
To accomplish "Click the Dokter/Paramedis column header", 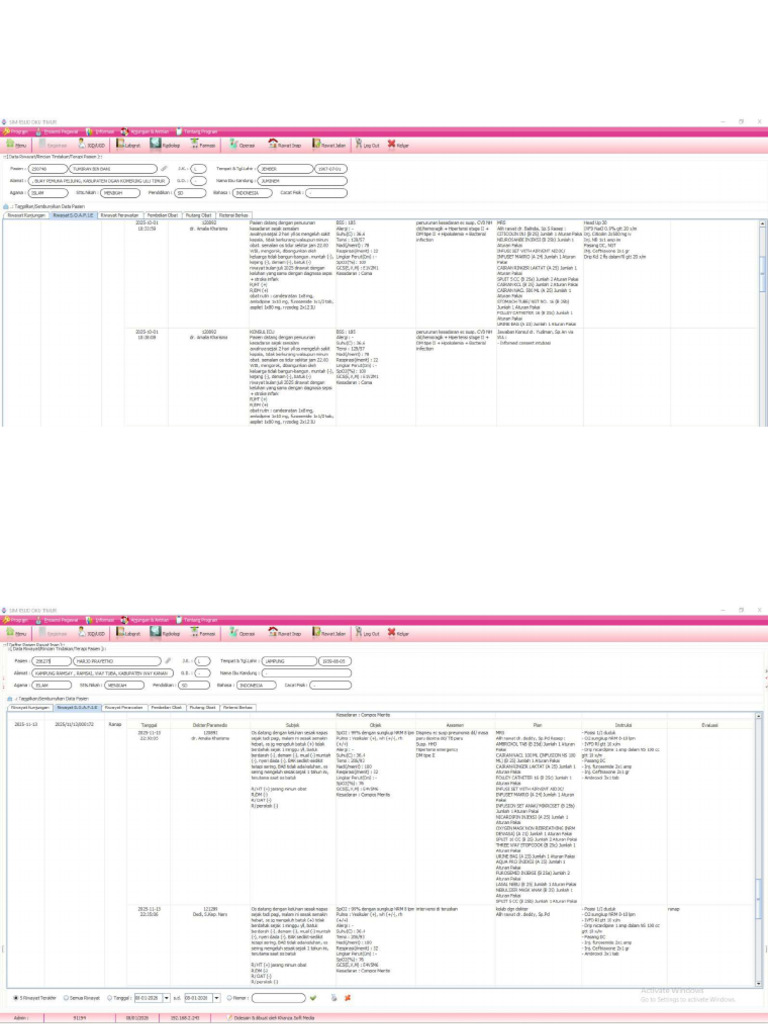I will pyautogui.click(x=210, y=724).
